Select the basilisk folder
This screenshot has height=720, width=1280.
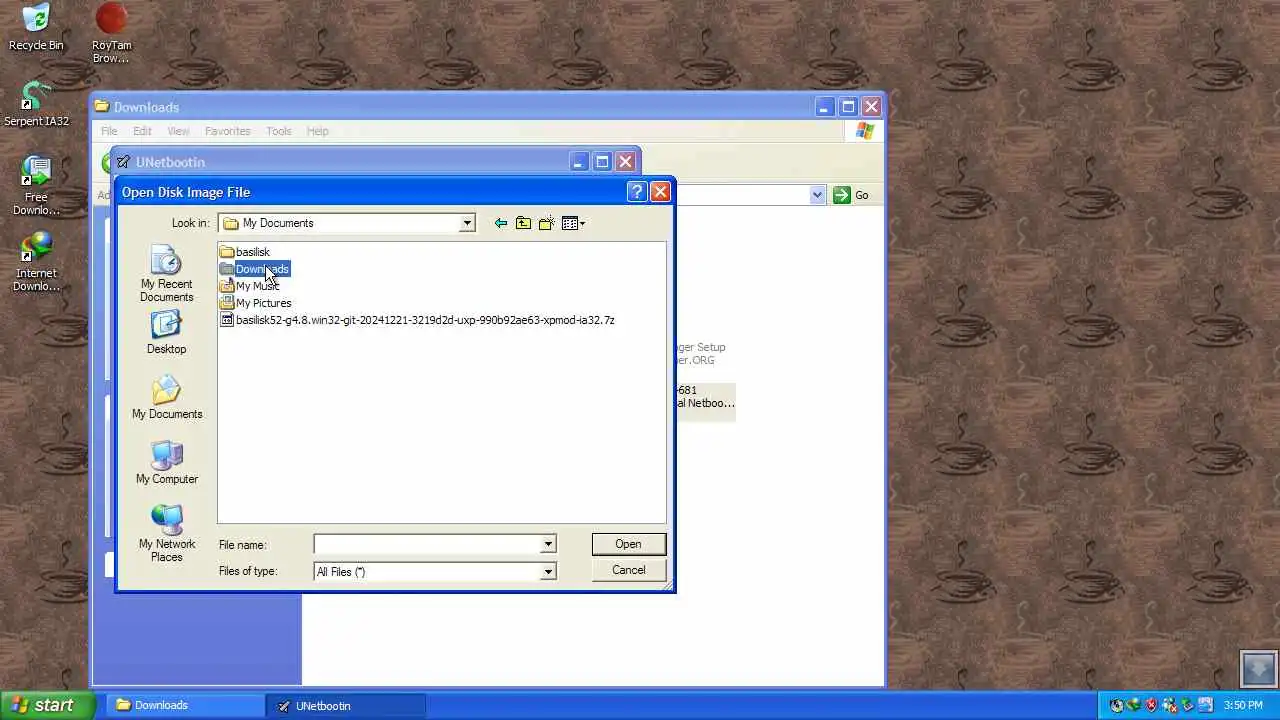point(245,252)
